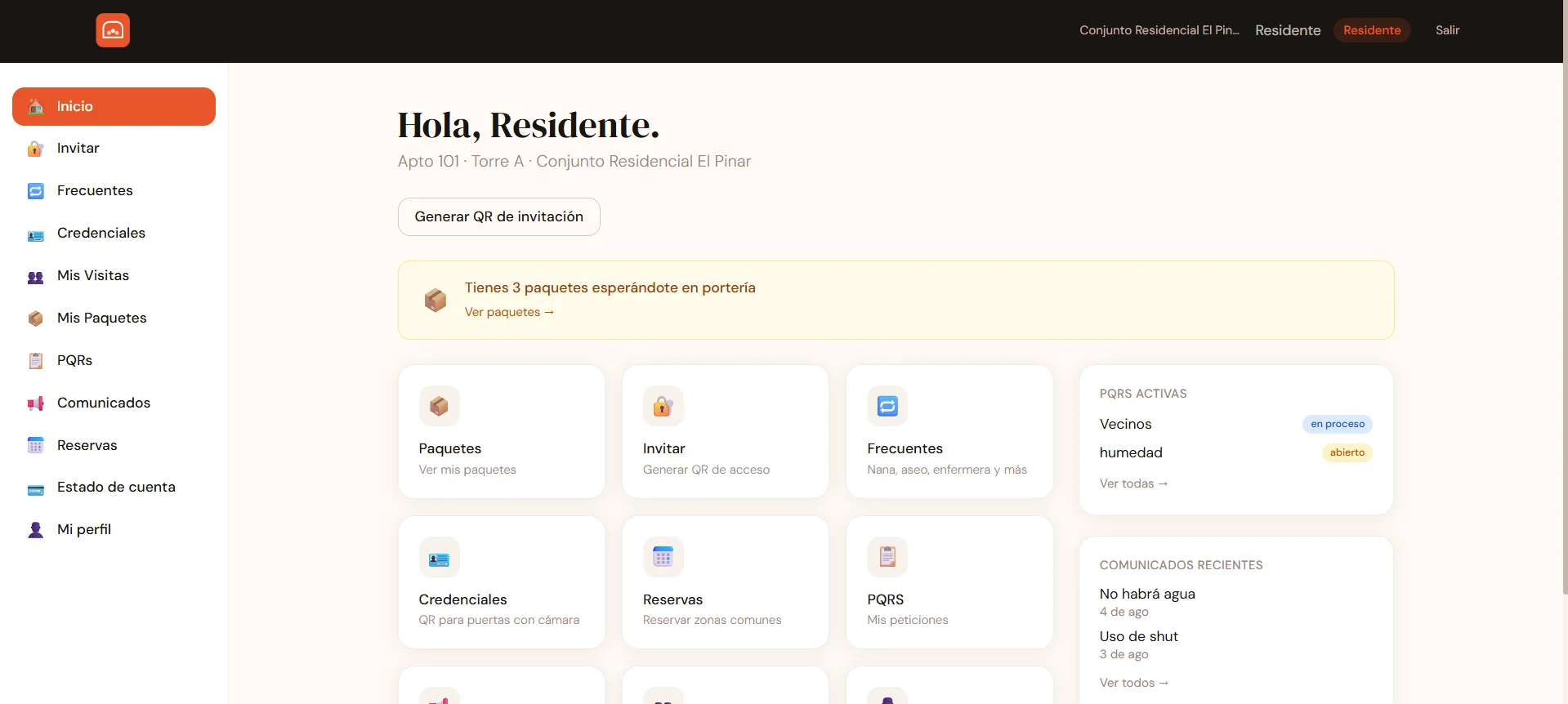Image resolution: width=1568 pixels, height=704 pixels.
Task: Go to Comunicados in the sidebar
Action: tap(114, 403)
